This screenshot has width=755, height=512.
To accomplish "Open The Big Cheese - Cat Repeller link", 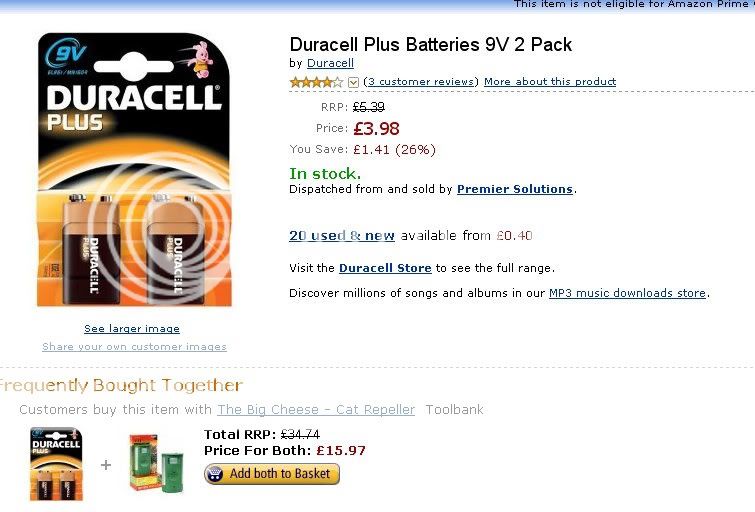I will (x=316, y=409).
